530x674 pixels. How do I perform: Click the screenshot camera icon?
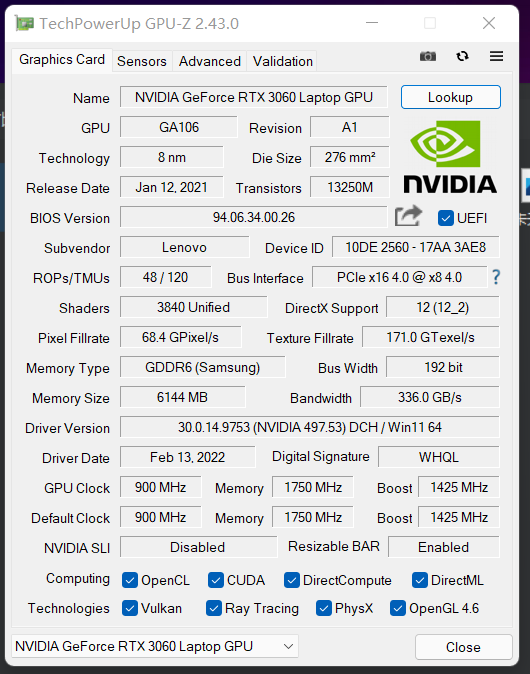(428, 56)
